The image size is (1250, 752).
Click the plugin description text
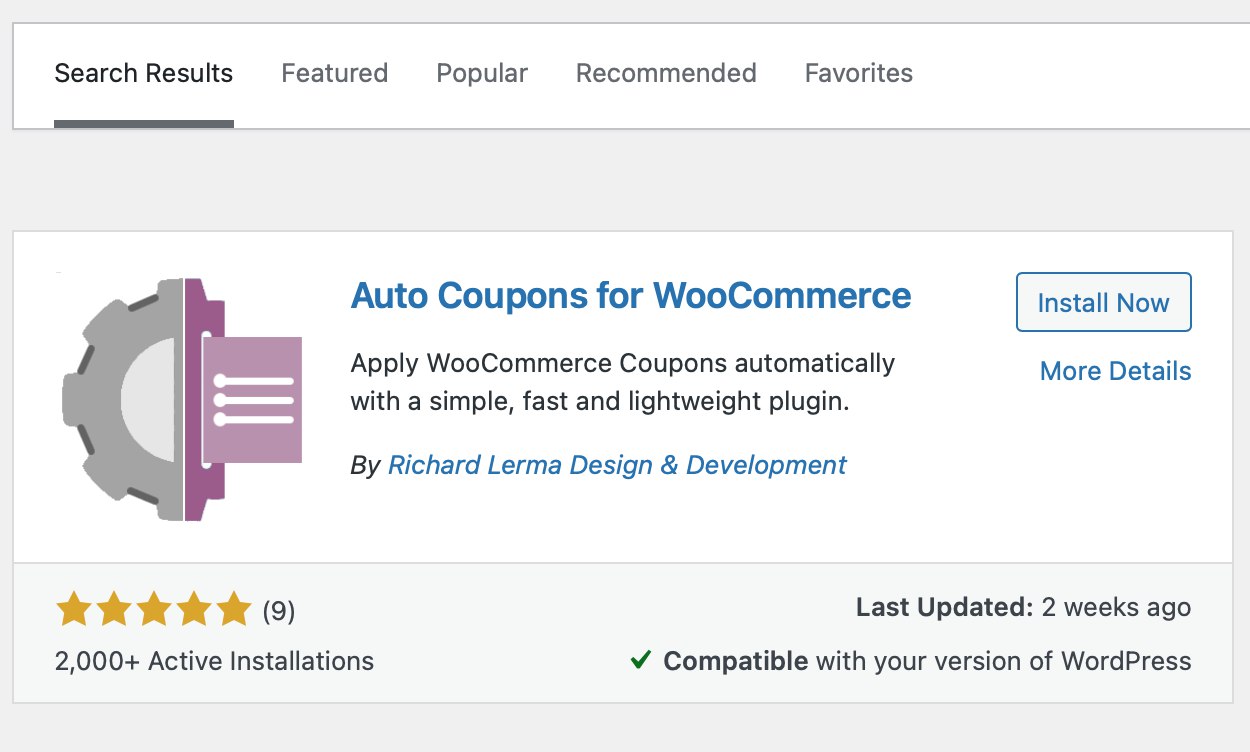[622, 382]
